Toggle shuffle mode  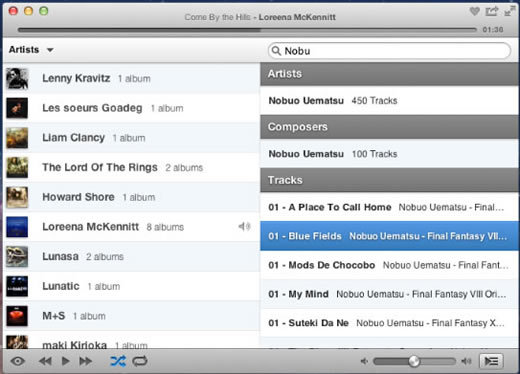[x=118, y=361]
